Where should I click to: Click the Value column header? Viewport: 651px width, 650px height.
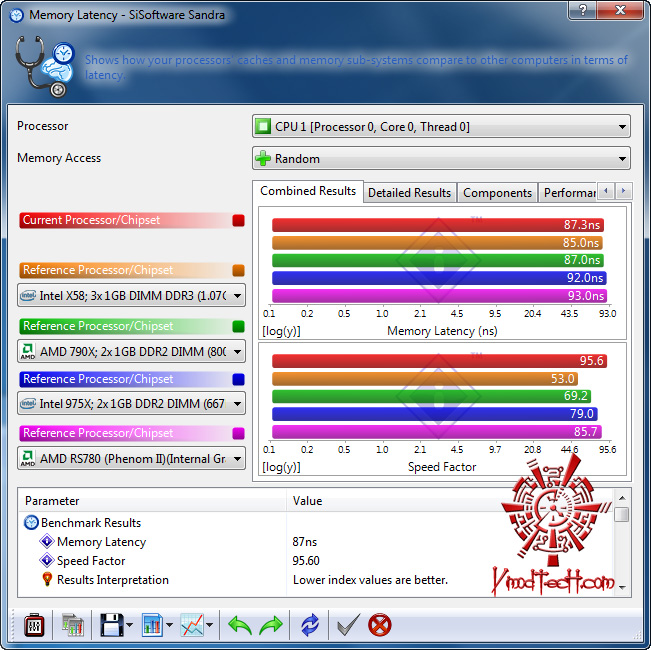pos(449,501)
